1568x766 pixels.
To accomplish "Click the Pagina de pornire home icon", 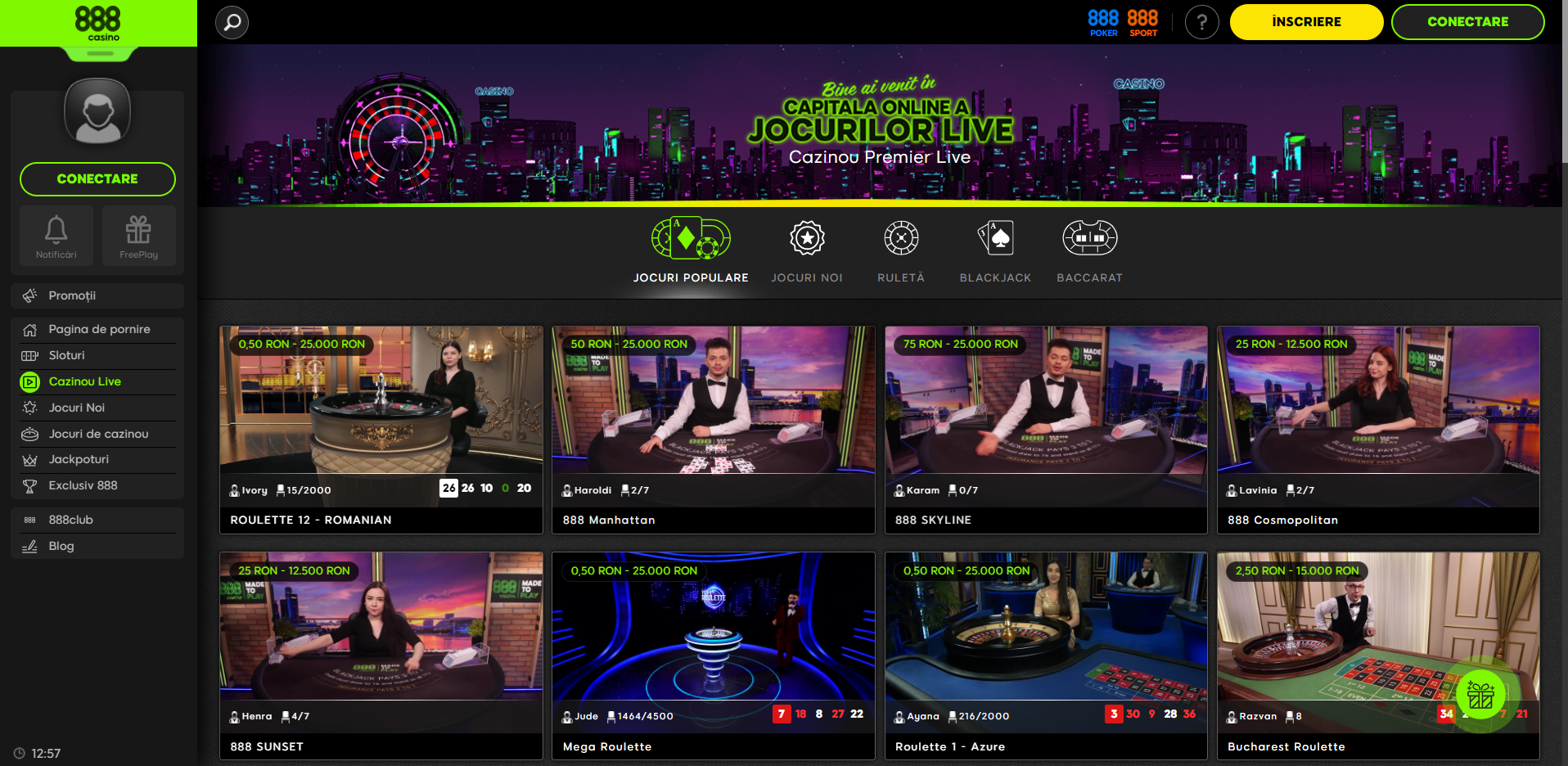I will tap(30, 330).
